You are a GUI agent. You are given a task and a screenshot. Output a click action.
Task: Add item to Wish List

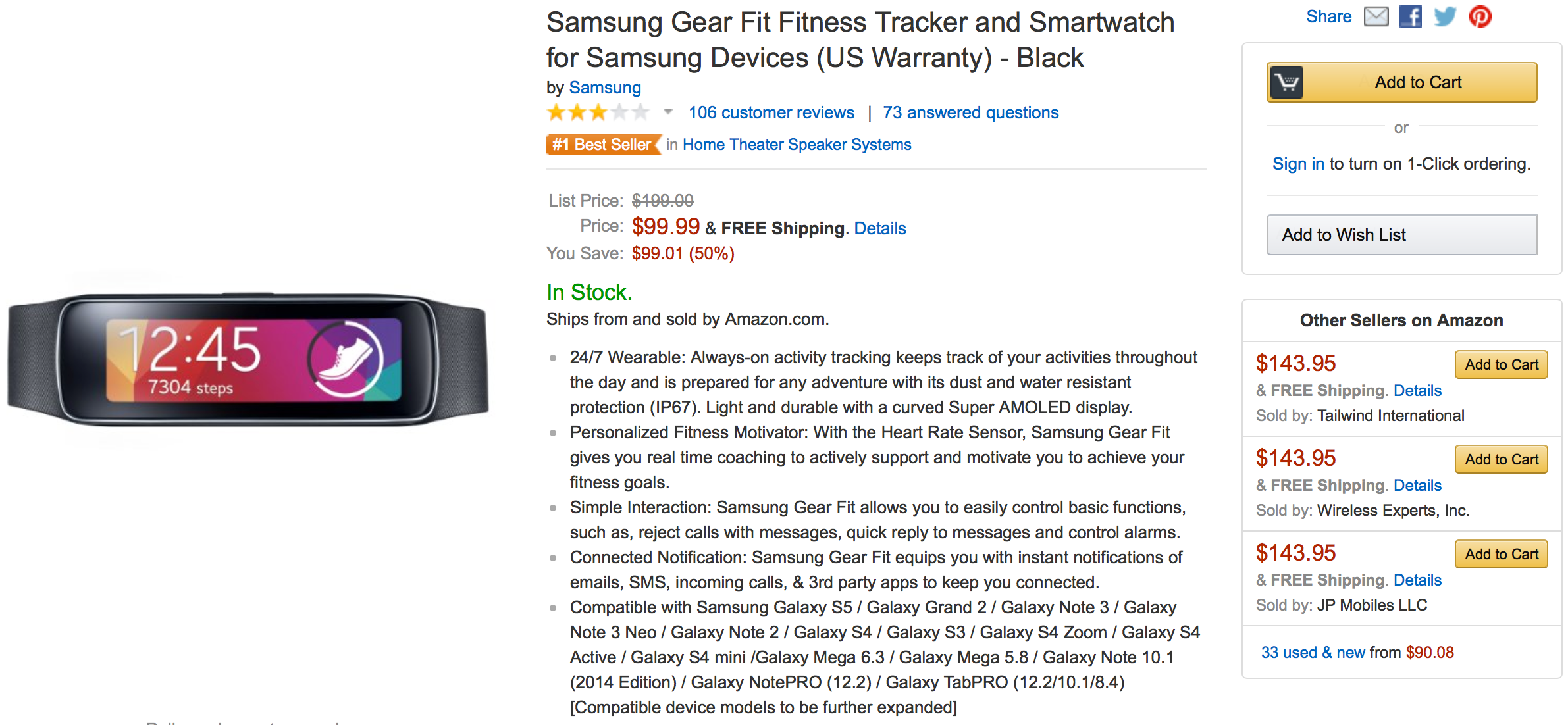1401,235
